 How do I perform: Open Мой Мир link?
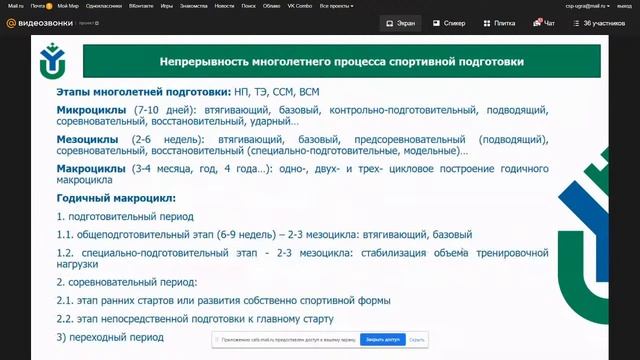[x=68, y=6]
